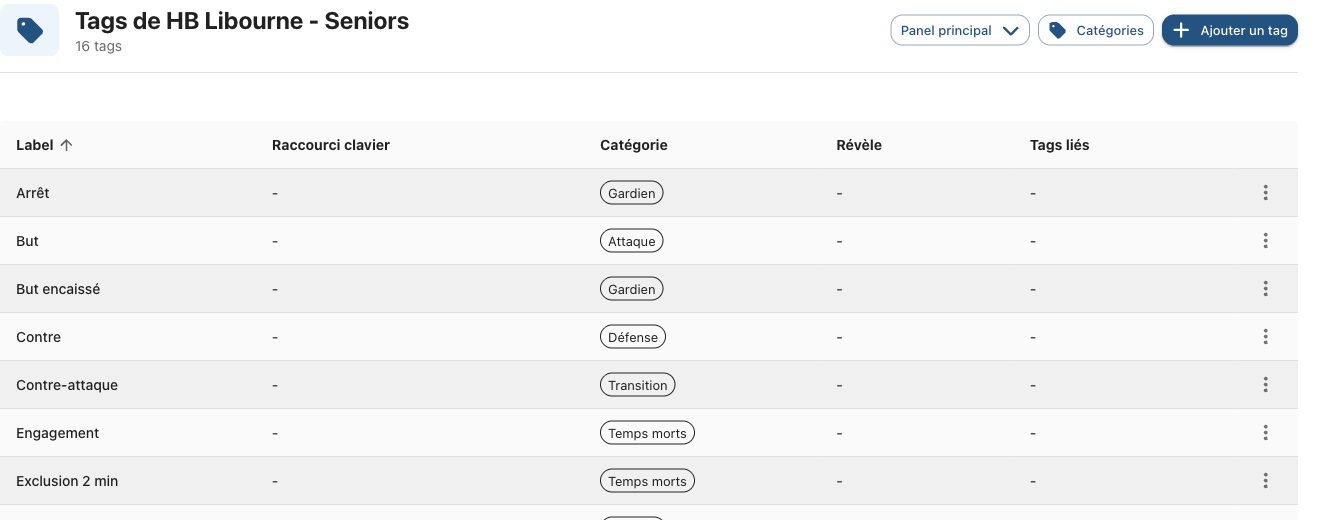This screenshot has width=1330, height=520.
Task: Open three-dot menu for Contre-attaque row
Action: coord(1266,385)
